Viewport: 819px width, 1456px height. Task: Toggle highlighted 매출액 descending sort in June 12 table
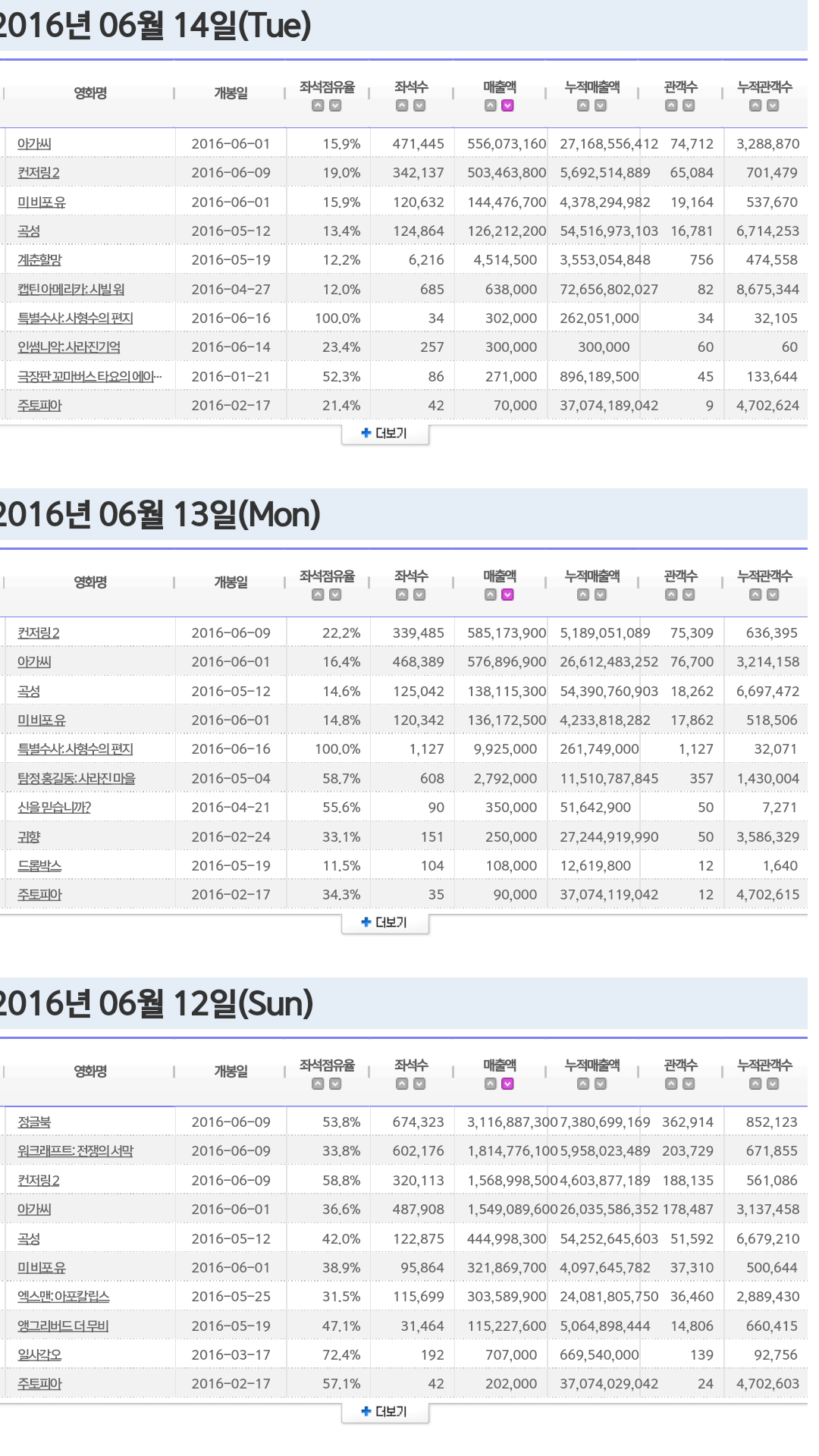click(x=508, y=1084)
